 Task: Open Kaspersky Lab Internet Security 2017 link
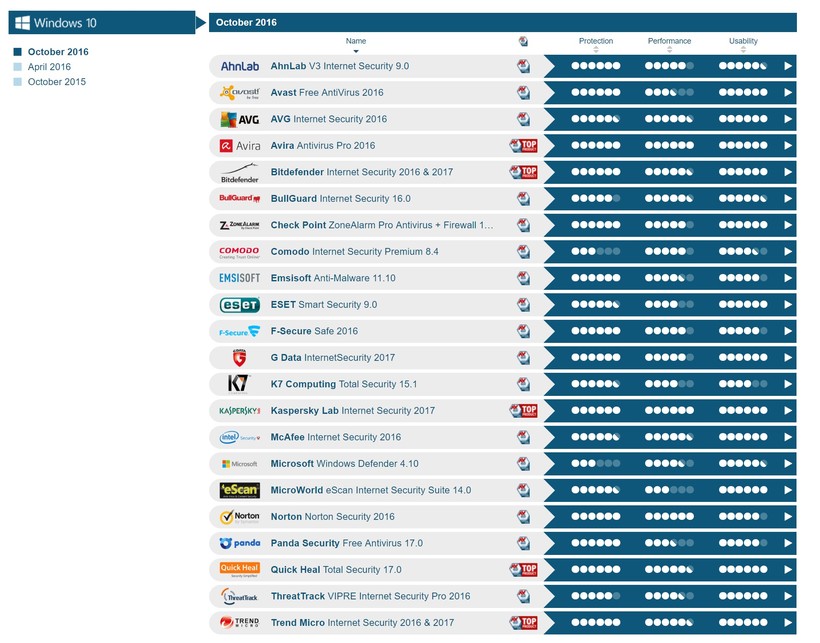[352, 411]
